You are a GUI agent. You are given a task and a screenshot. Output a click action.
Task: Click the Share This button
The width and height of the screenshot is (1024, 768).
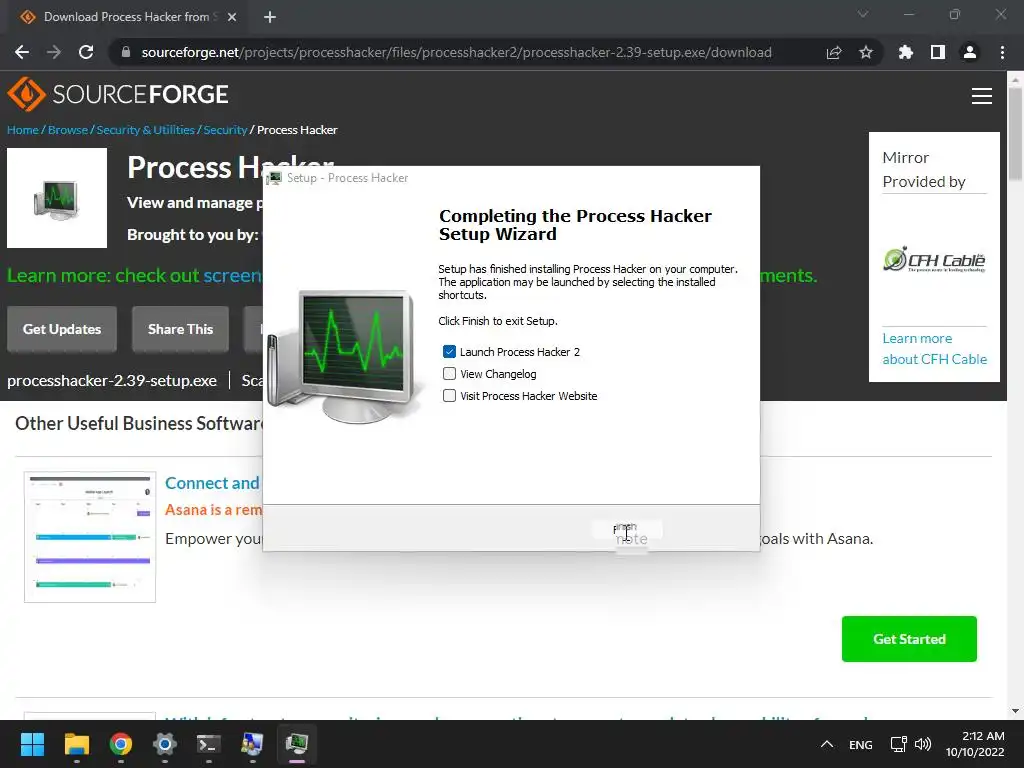pos(180,329)
